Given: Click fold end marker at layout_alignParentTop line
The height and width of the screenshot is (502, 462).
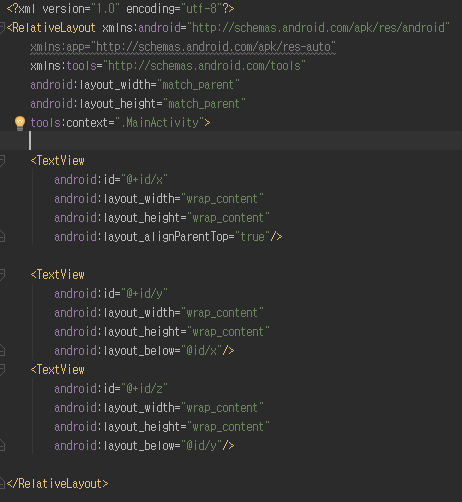Looking at the screenshot, I should point(2,236).
